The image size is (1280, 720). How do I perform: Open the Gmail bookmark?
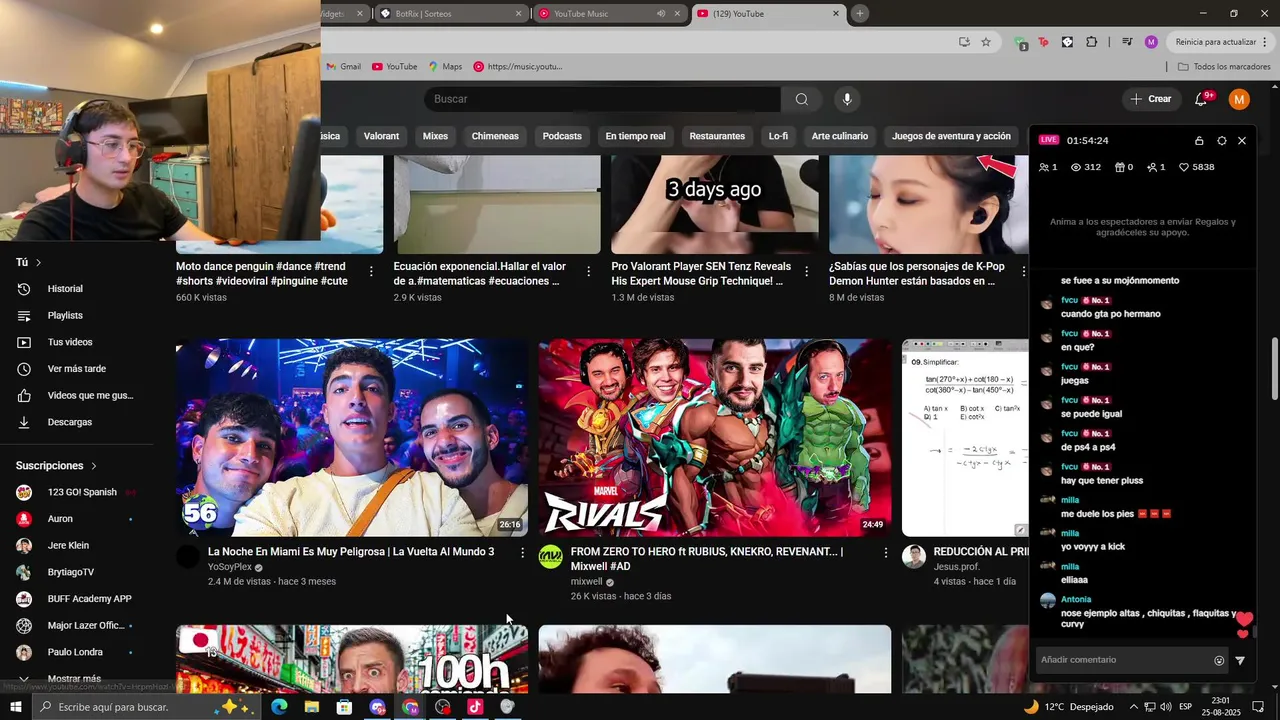(x=343, y=67)
